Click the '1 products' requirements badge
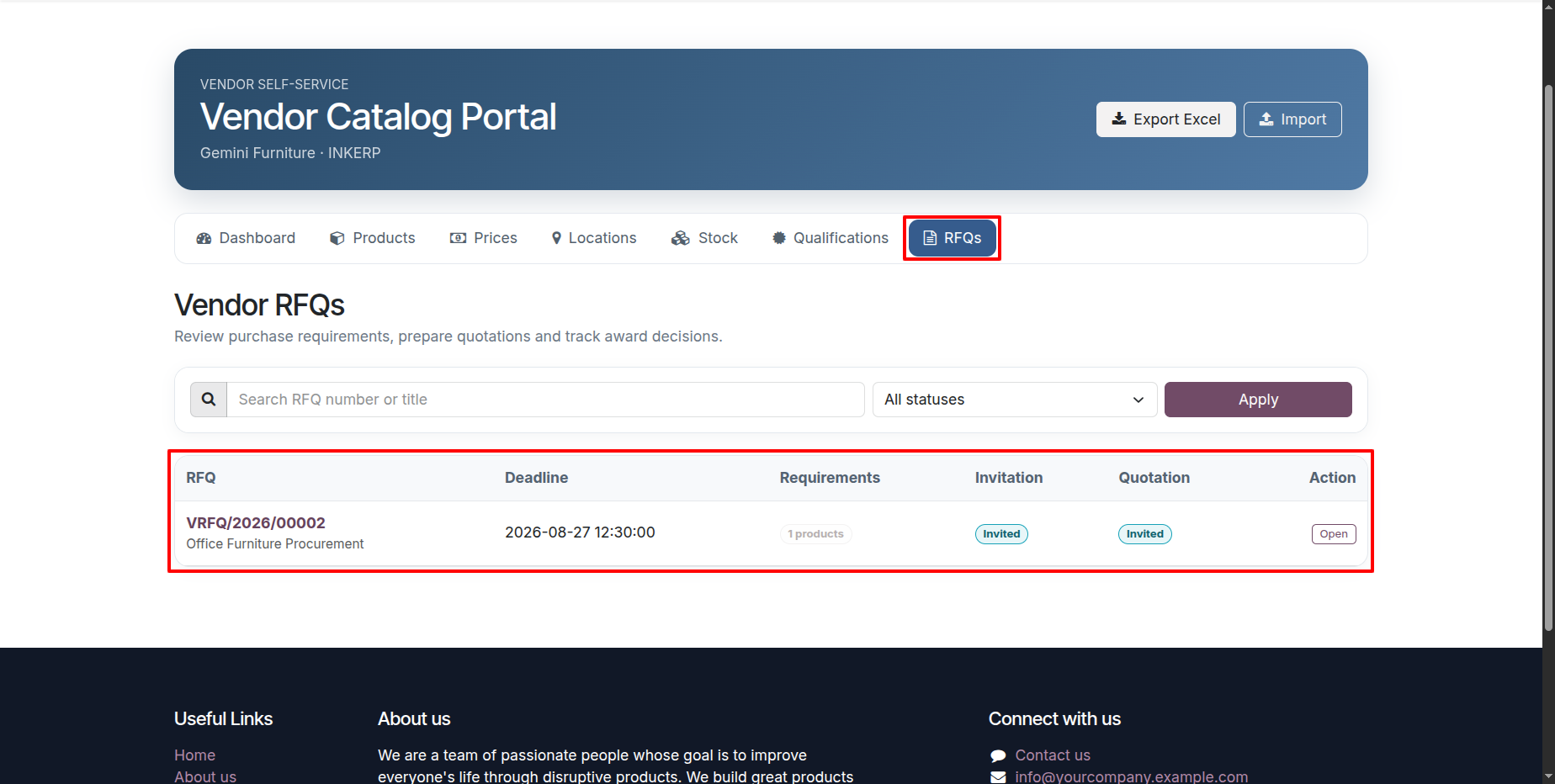This screenshot has width=1555, height=784. (815, 534)
